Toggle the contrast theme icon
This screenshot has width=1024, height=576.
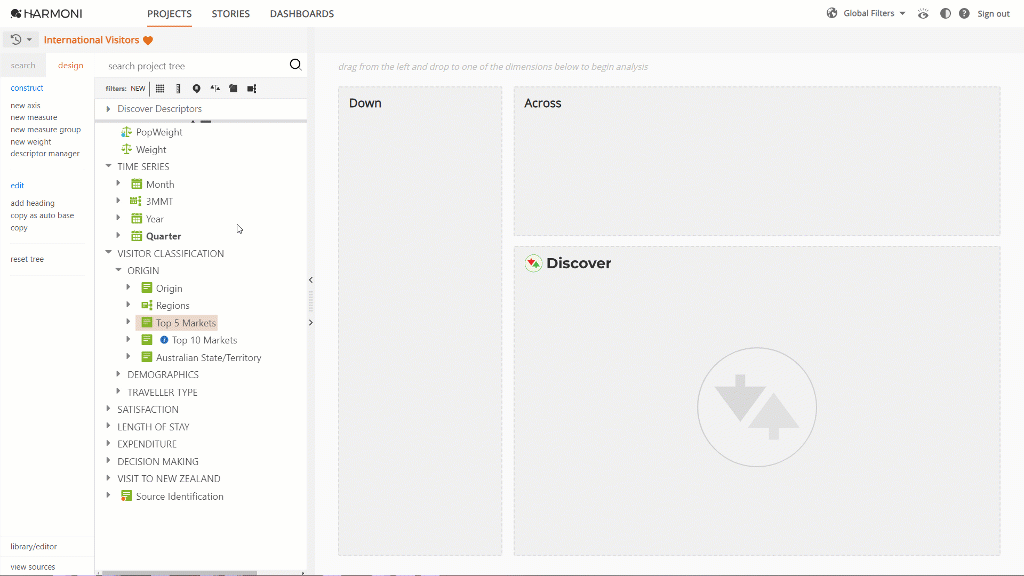click(945, 14)
